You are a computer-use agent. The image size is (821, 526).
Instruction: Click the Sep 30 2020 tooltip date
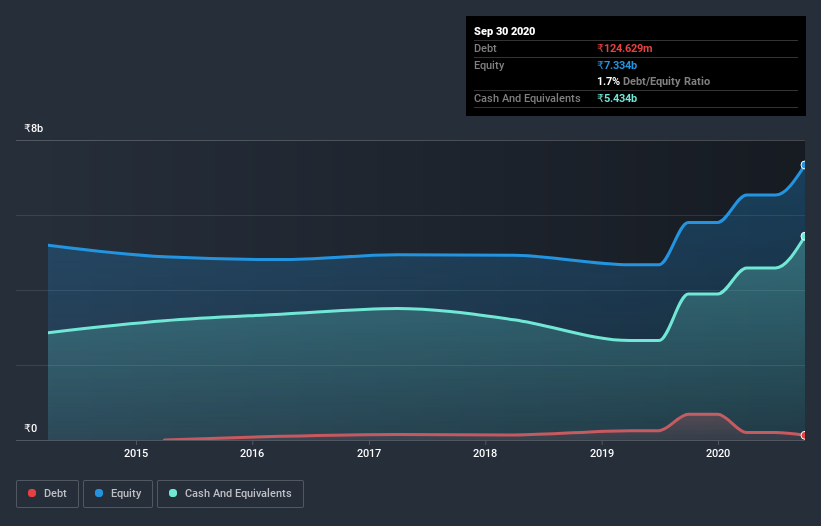pos(504,31)
